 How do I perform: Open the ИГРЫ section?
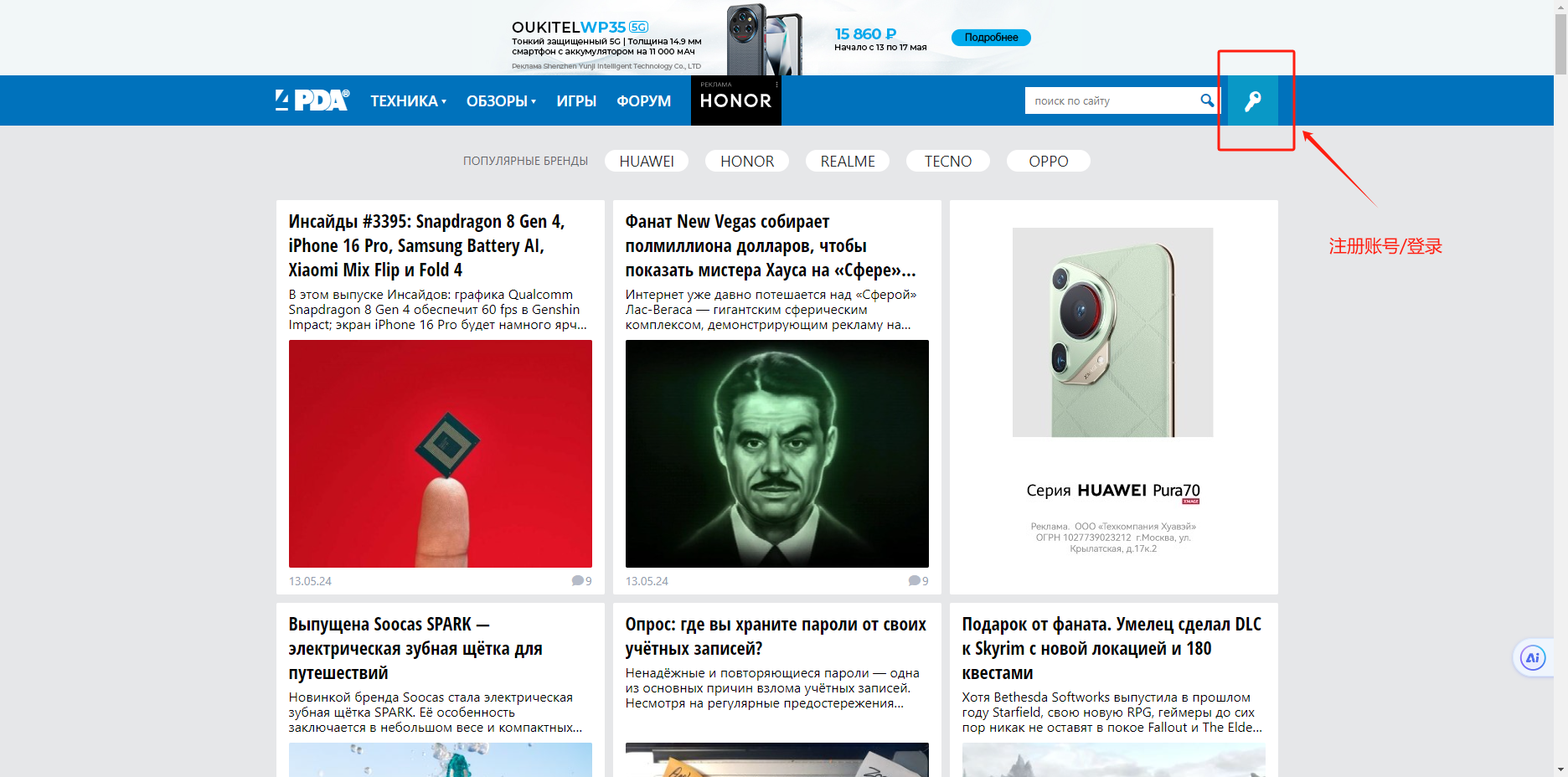[x=576, y=101]
